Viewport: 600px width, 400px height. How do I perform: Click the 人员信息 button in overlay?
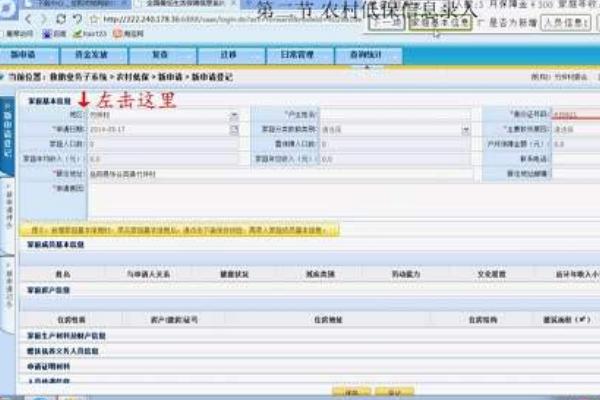click(x=566, y=23)
